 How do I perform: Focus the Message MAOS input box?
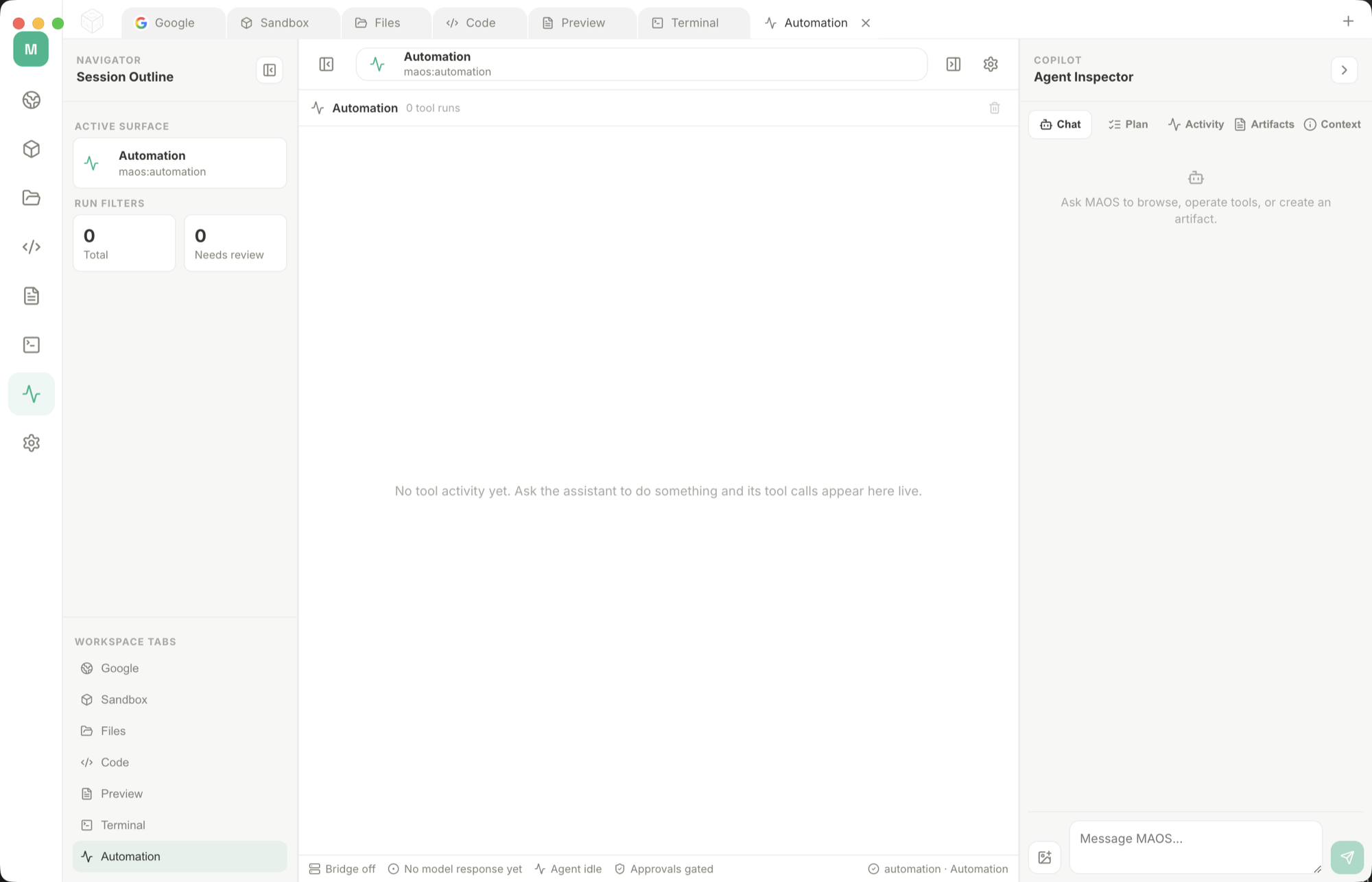pos(1196,847)
